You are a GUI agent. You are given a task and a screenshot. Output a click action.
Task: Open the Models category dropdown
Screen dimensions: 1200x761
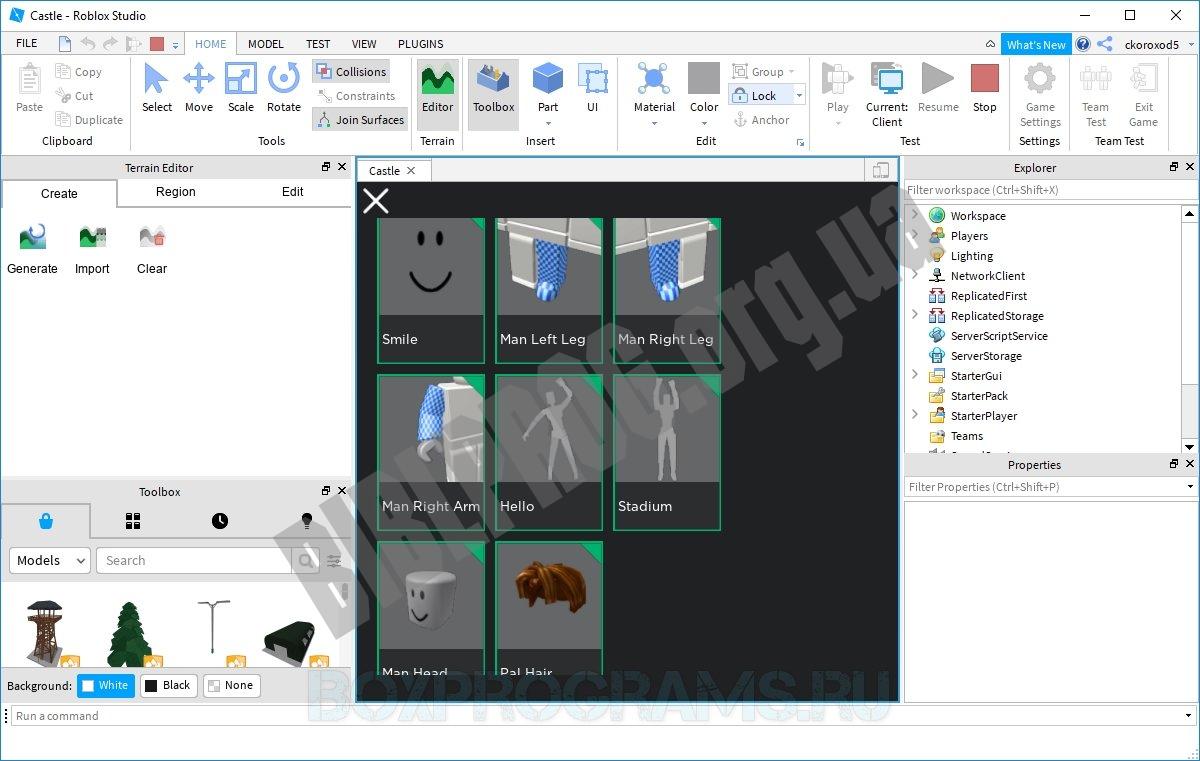[x=50, y=560]
